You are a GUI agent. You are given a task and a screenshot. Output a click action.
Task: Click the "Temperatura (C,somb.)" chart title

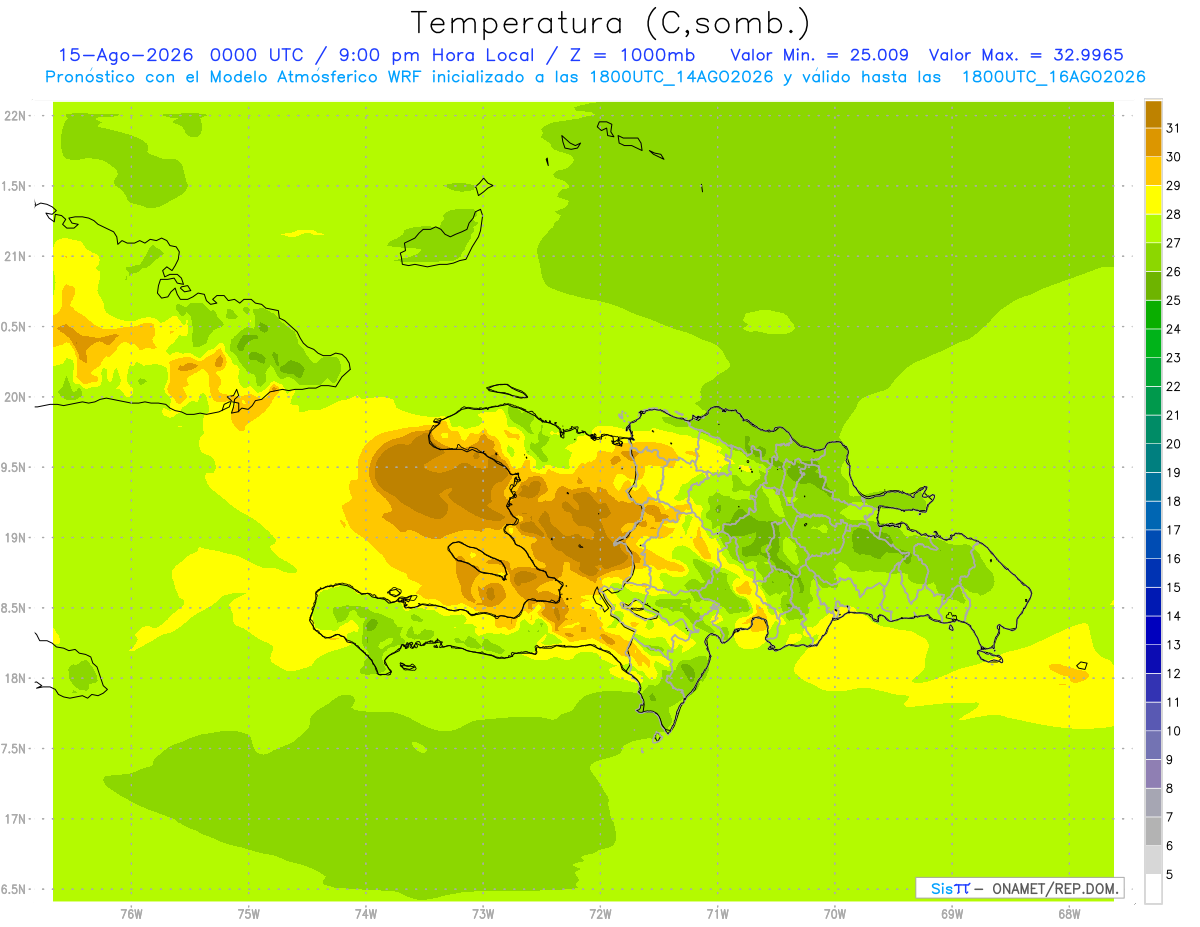(610, 22)
